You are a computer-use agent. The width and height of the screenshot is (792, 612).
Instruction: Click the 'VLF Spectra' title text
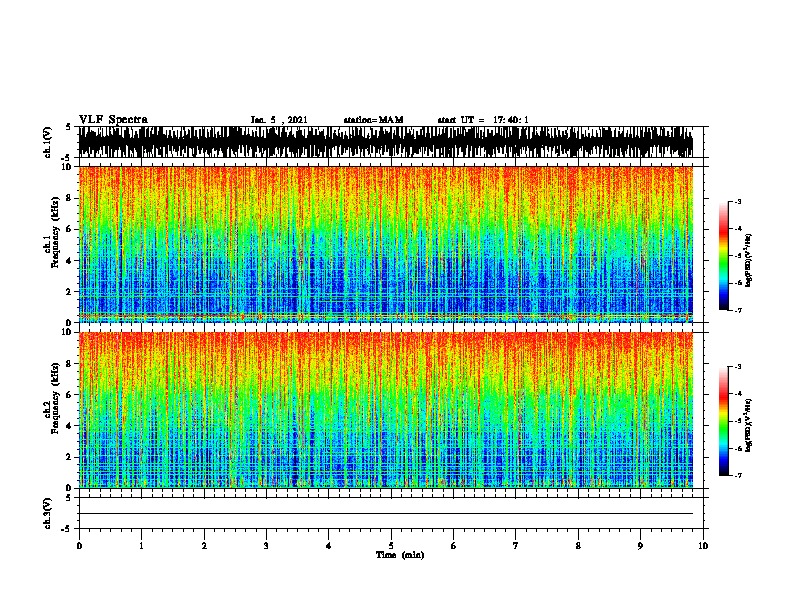(113, 119)
